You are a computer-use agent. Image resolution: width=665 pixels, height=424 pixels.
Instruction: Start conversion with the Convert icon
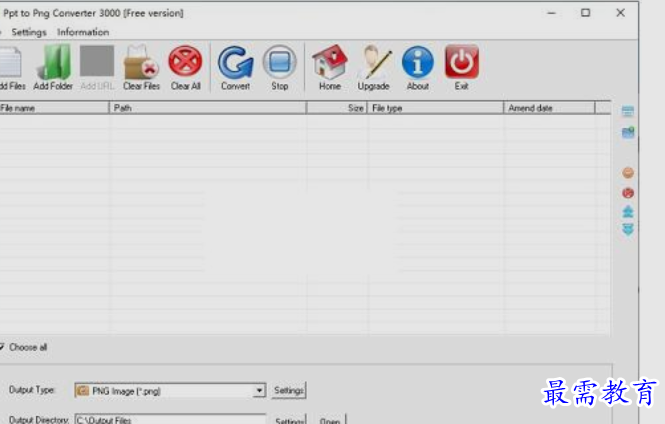point(235,62)
